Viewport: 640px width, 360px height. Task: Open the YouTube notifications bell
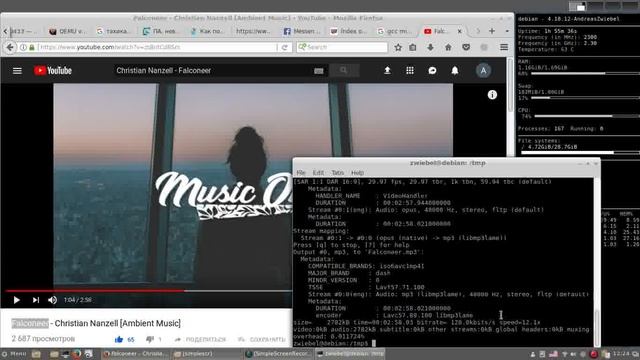pos(455,71)
